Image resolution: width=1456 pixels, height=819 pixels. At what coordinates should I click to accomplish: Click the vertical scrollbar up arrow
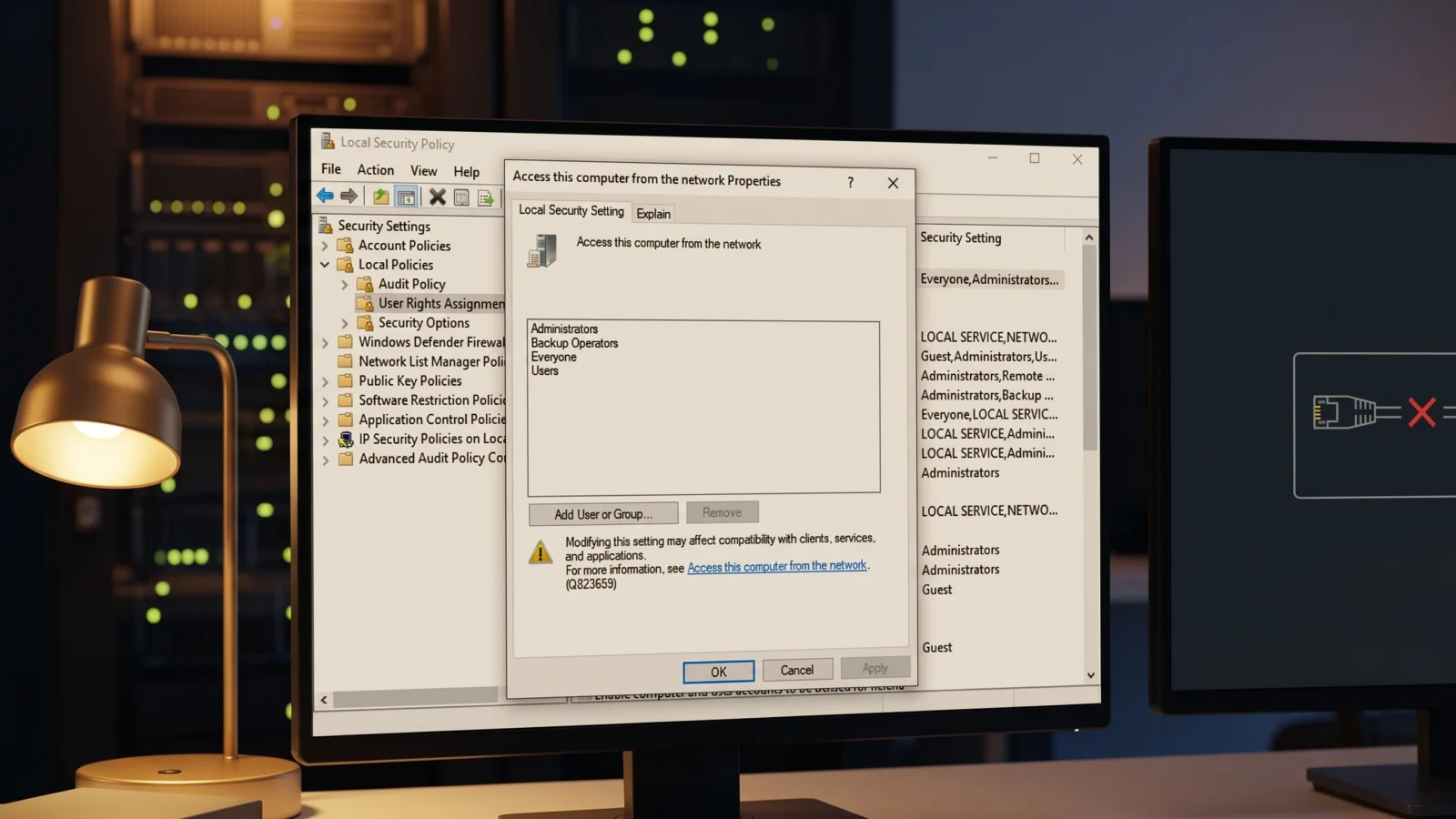pyautogui.click(x=1089, y=238)
